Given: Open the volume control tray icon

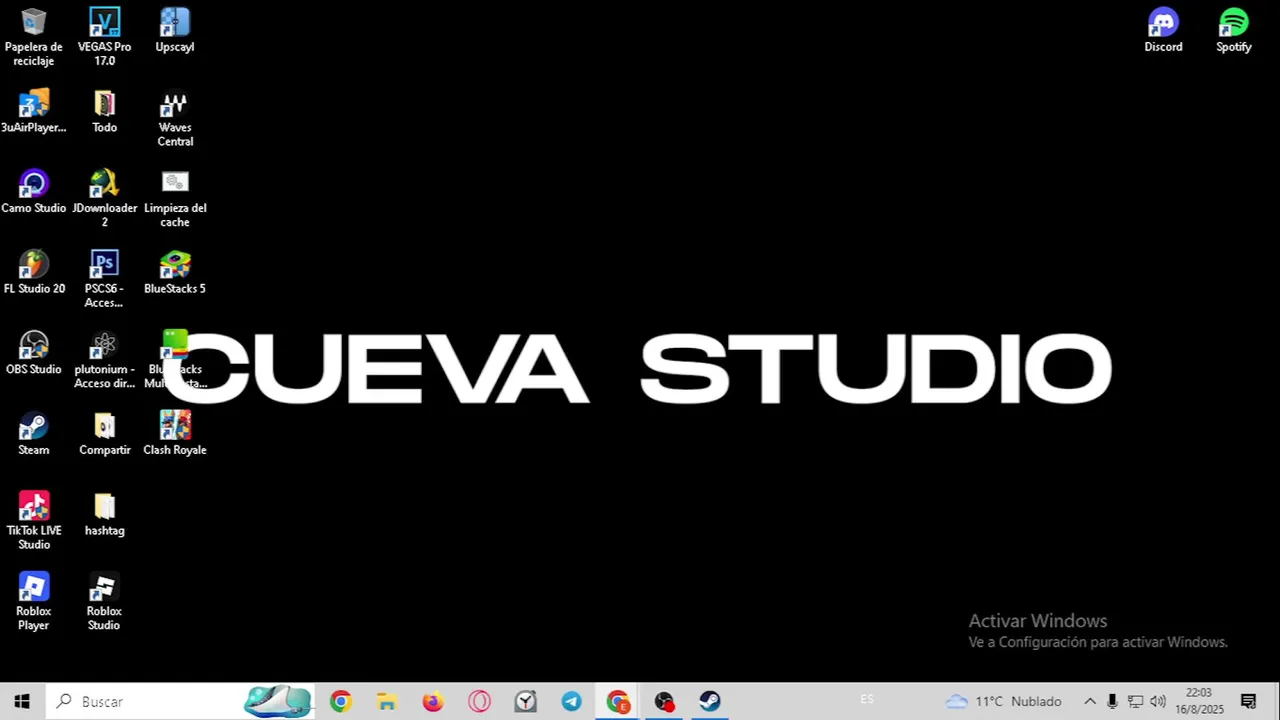Looking at the screenshot, I should click(x=1158, y=701).
